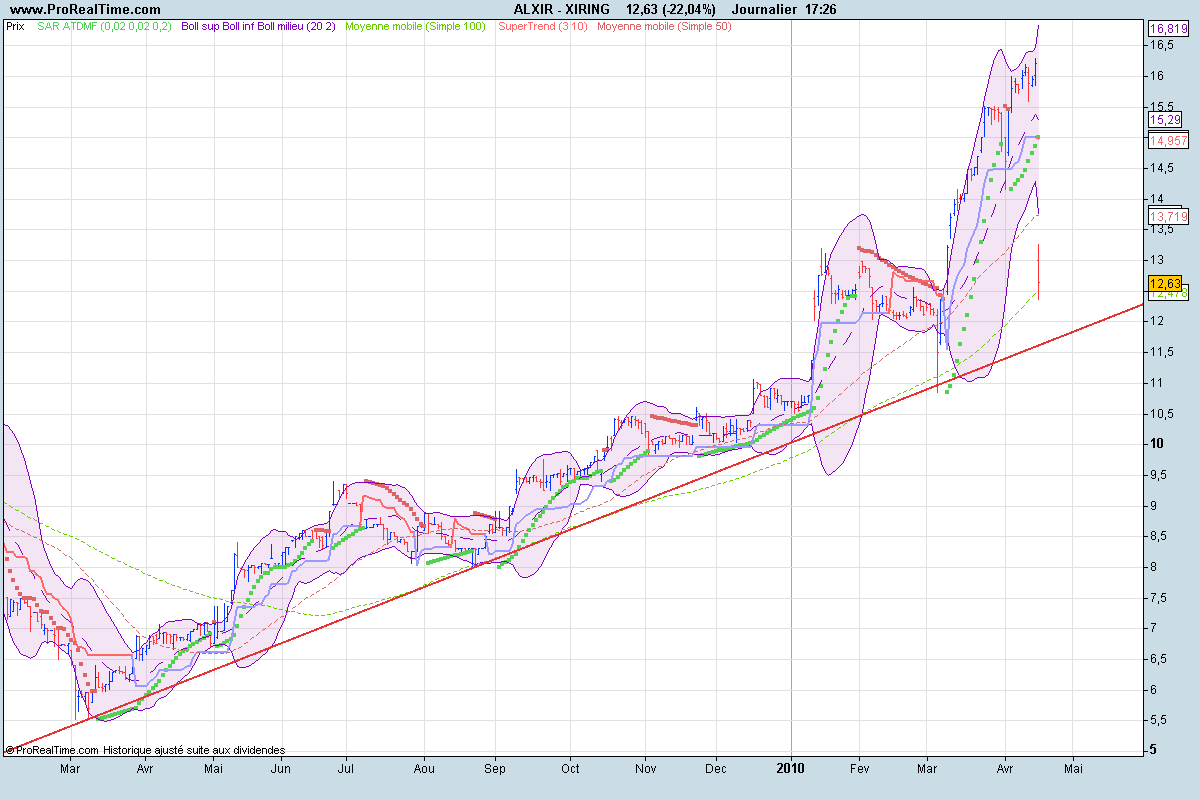Click 'Historique ajusté suite aux dividendes' note
Image resolution: width=1200 pixels, height=800 pixels.
[x=196, y=749]
